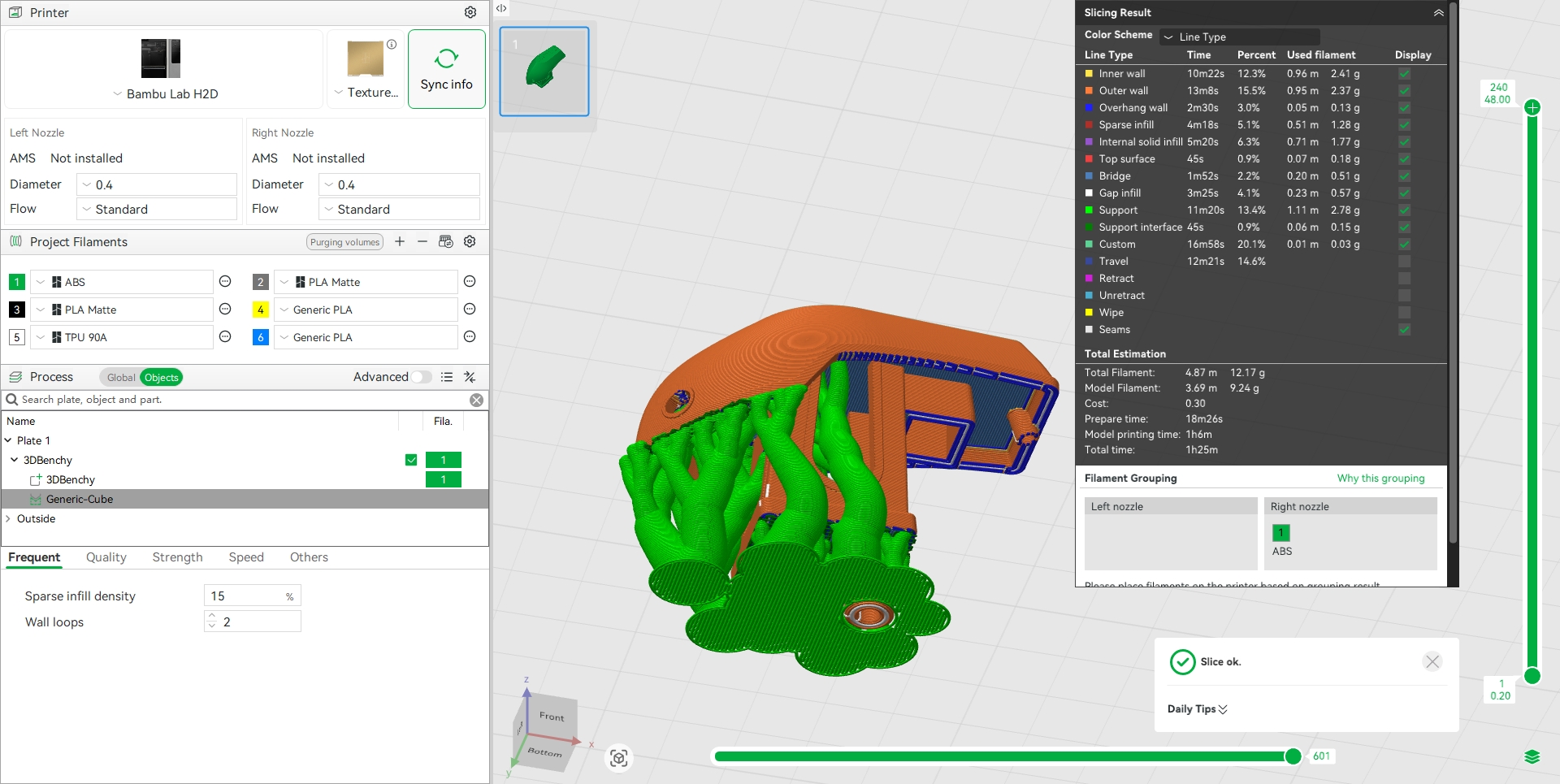Open Project Filaments settings gear
The image size is (1560, 784).
click(x=470, y=241)
